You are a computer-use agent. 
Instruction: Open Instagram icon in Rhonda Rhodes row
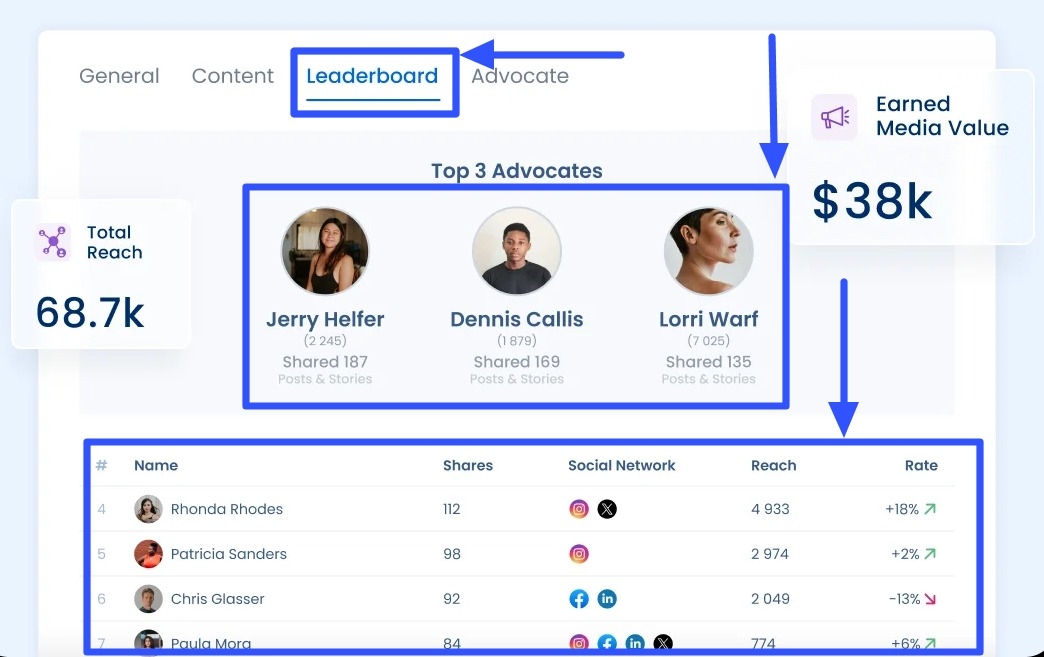coord(580,509)
